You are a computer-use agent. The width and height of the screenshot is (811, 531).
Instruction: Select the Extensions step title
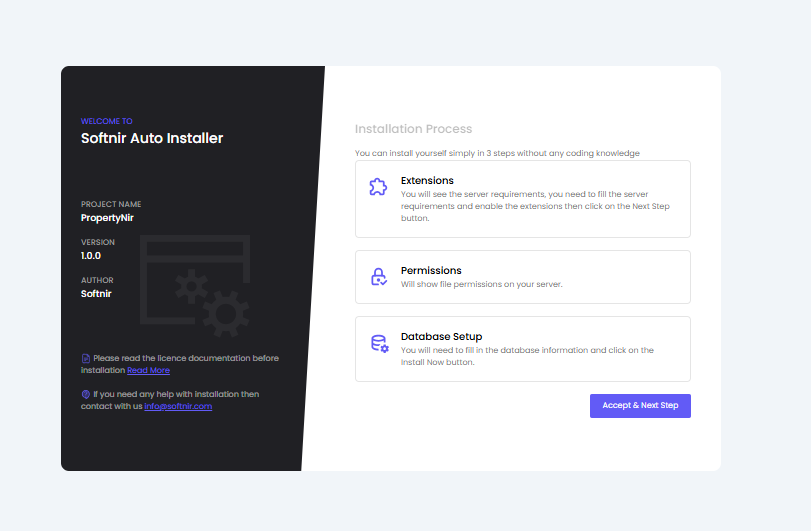click(x=427, y=181)
